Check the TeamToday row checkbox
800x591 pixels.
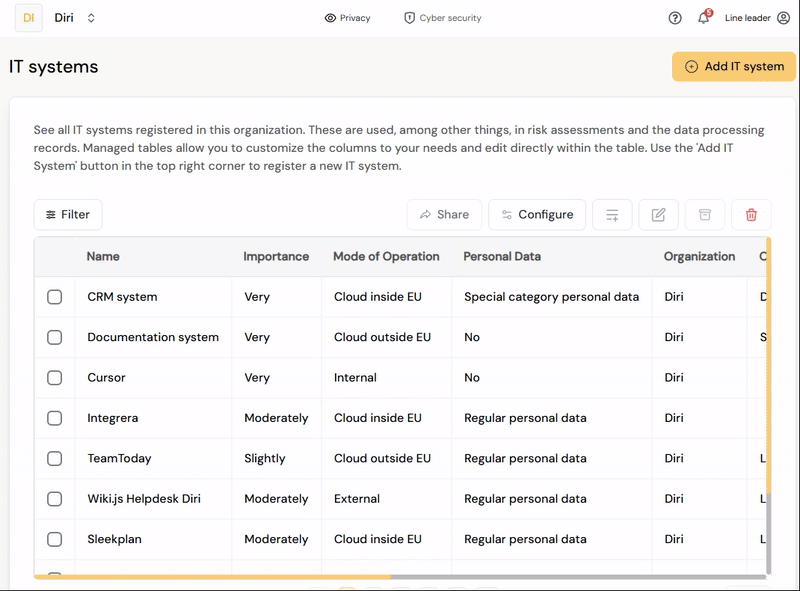pos(55,458)
